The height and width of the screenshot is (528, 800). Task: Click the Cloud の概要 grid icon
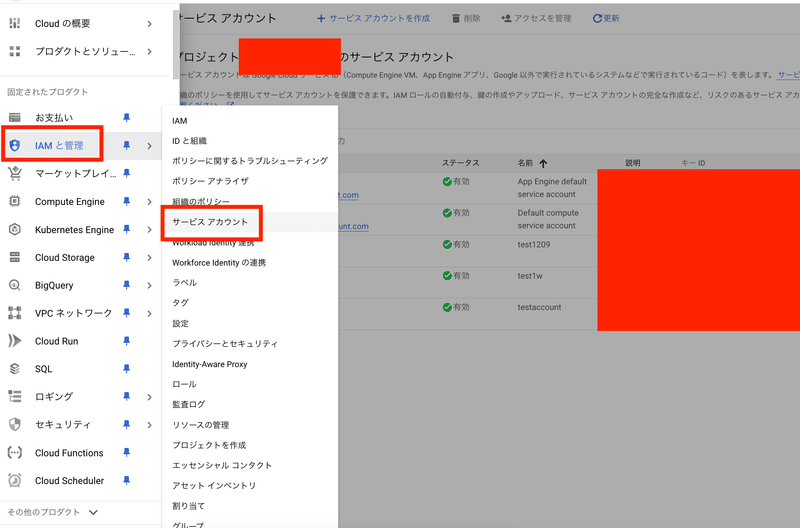click(15, 23)
